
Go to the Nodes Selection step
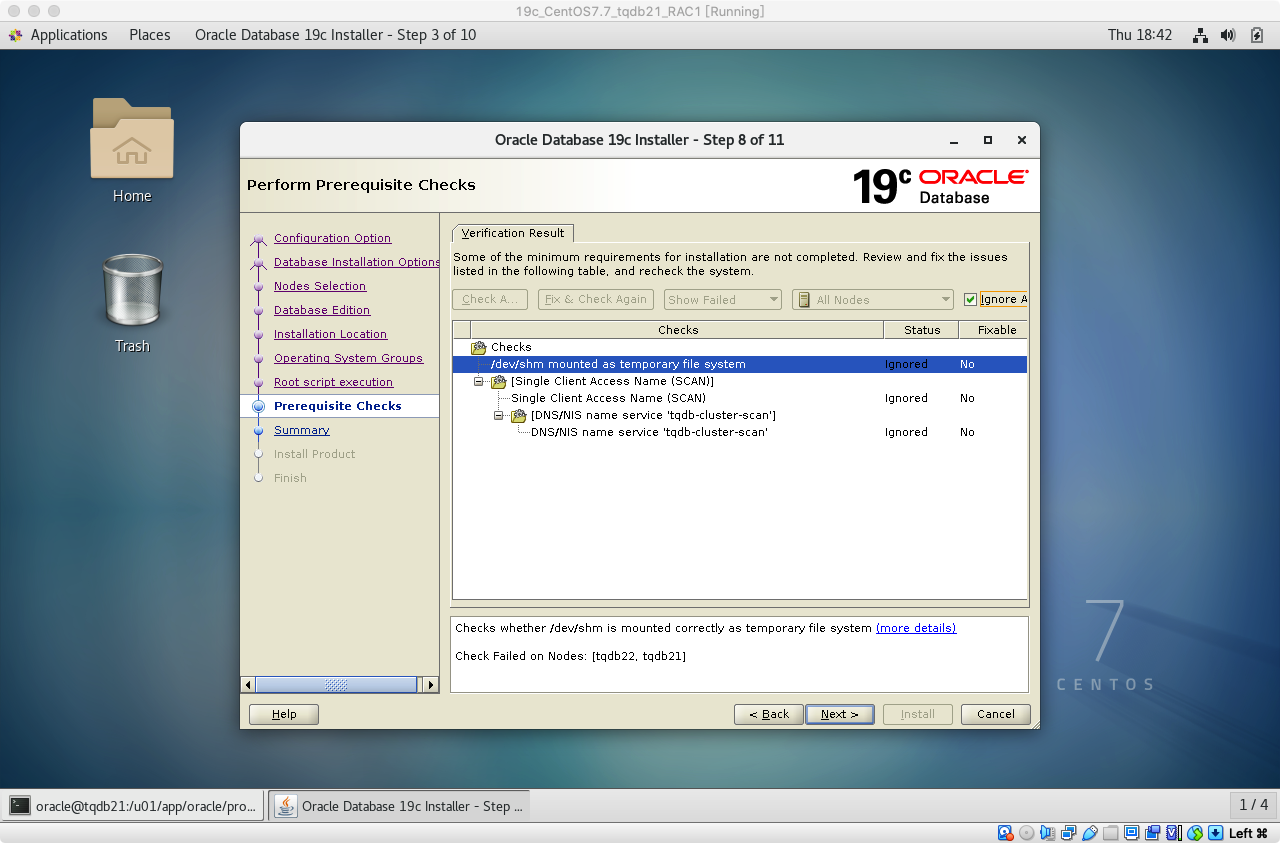pos(320,286)
